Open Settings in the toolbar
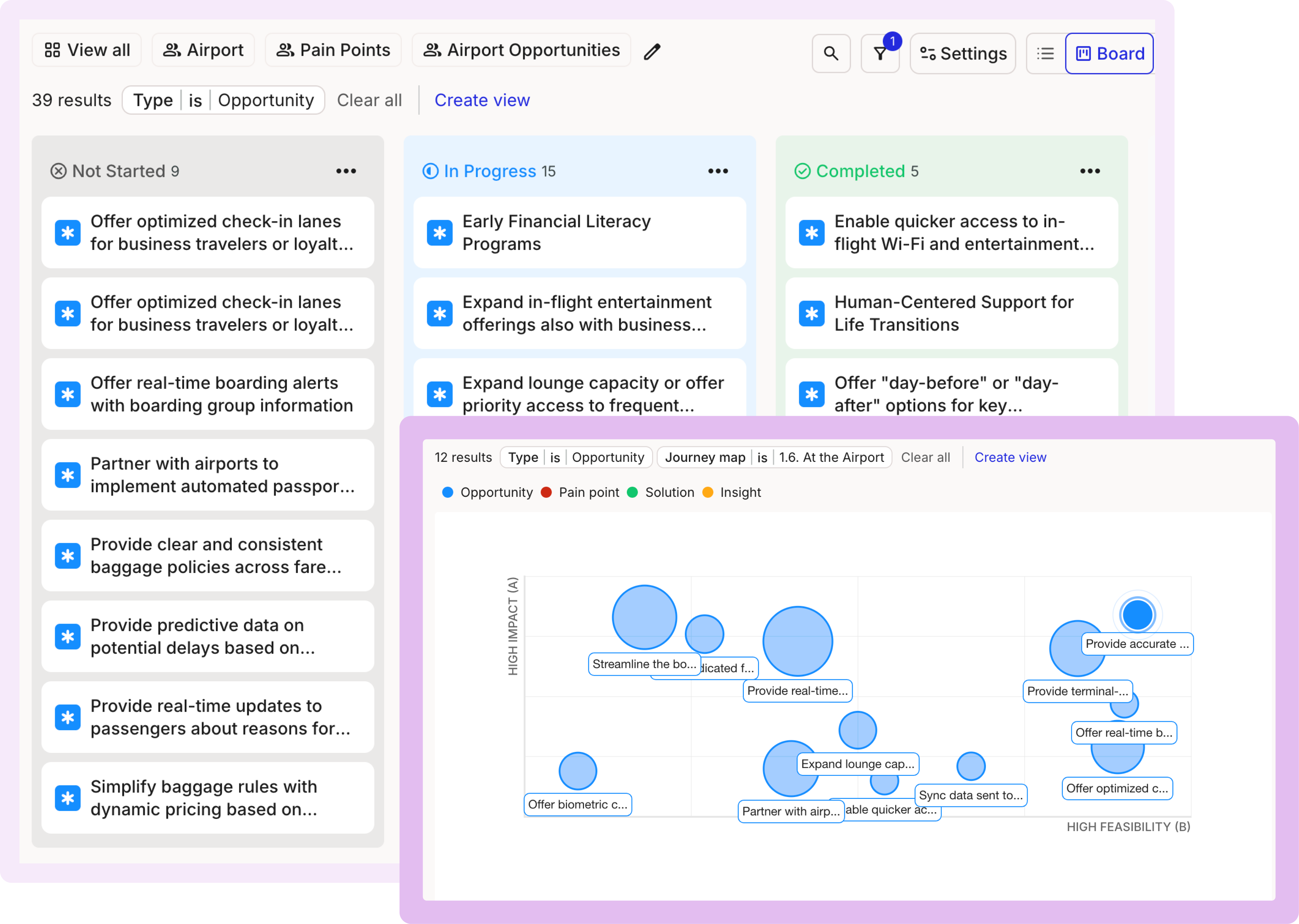This screenshot has height=924, width=1299. (963, 53)
